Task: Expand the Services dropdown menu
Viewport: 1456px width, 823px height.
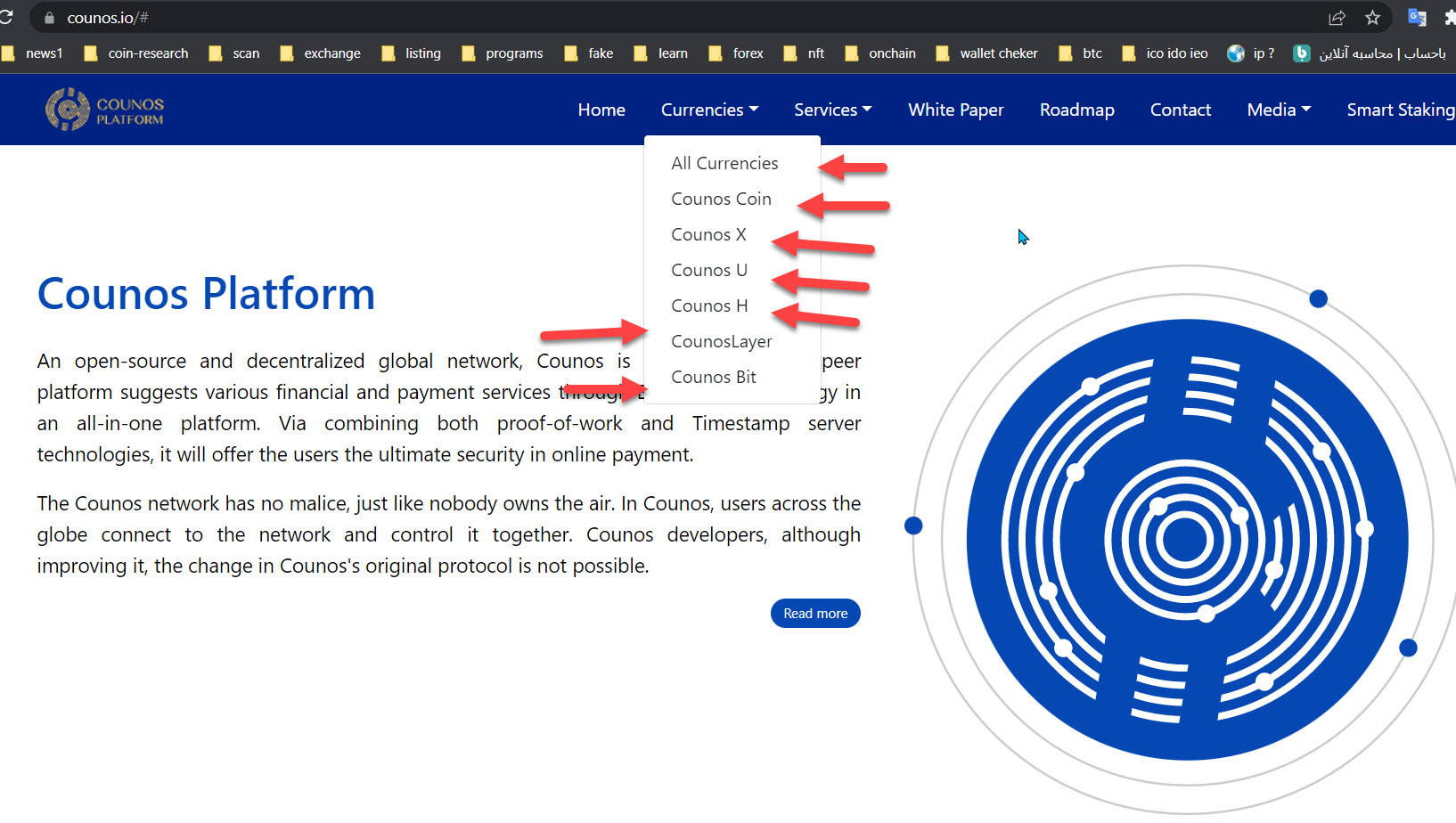Action: 833,110
